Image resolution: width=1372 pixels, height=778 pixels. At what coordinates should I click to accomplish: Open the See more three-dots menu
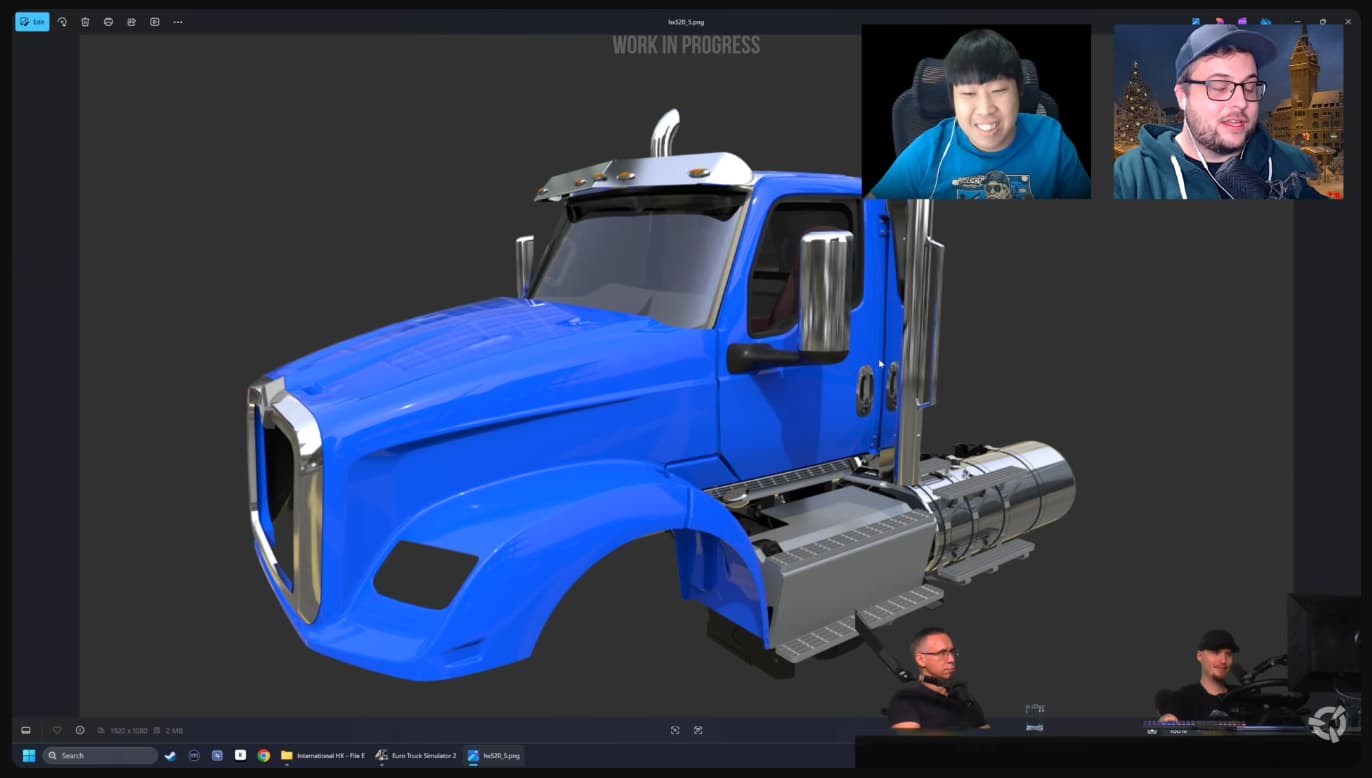coord(178,22)
